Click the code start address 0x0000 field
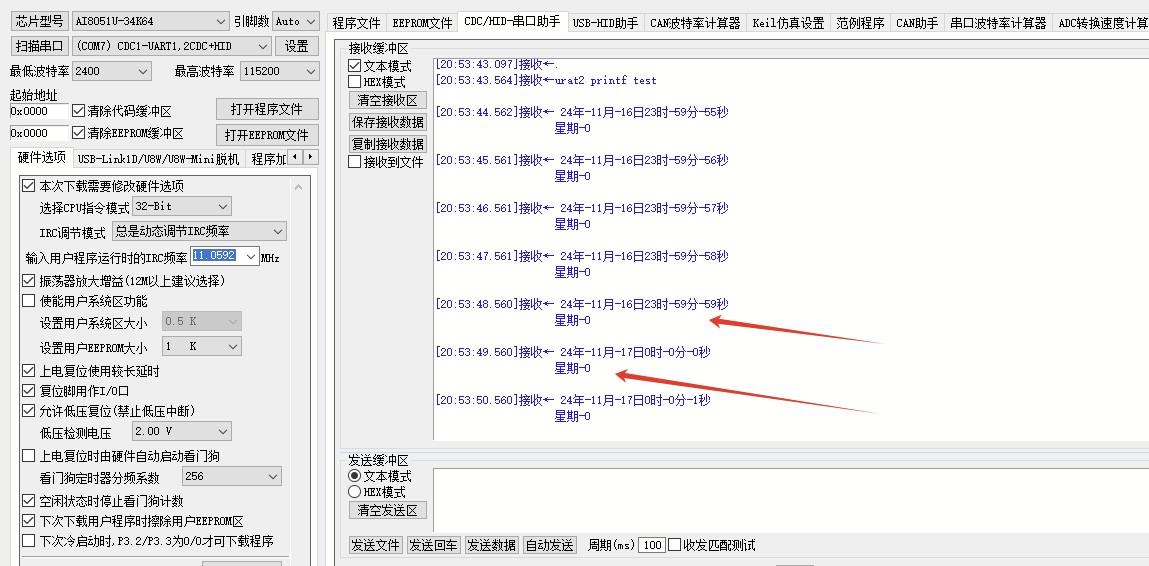This screenshot has width=1149, height=566. (39, 111)
